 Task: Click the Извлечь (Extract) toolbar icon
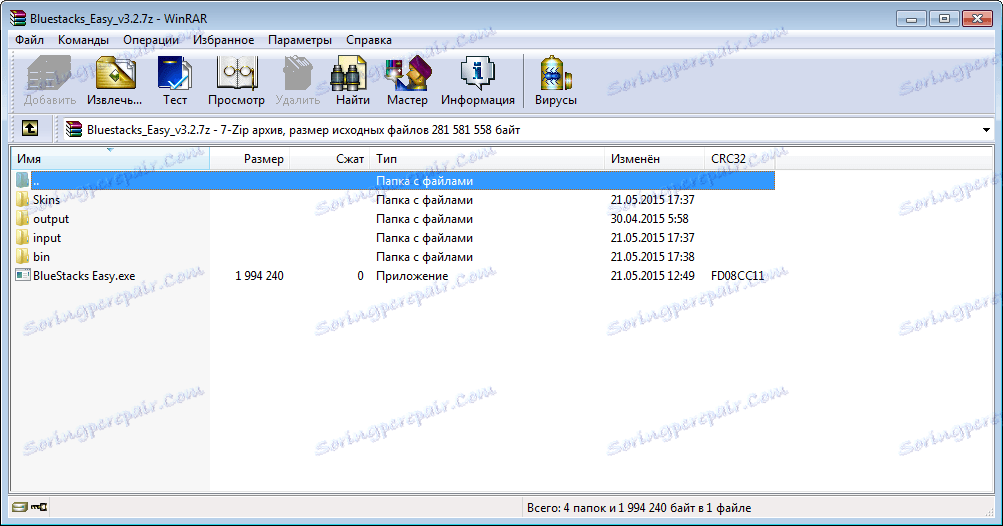[x=115, y=80]
